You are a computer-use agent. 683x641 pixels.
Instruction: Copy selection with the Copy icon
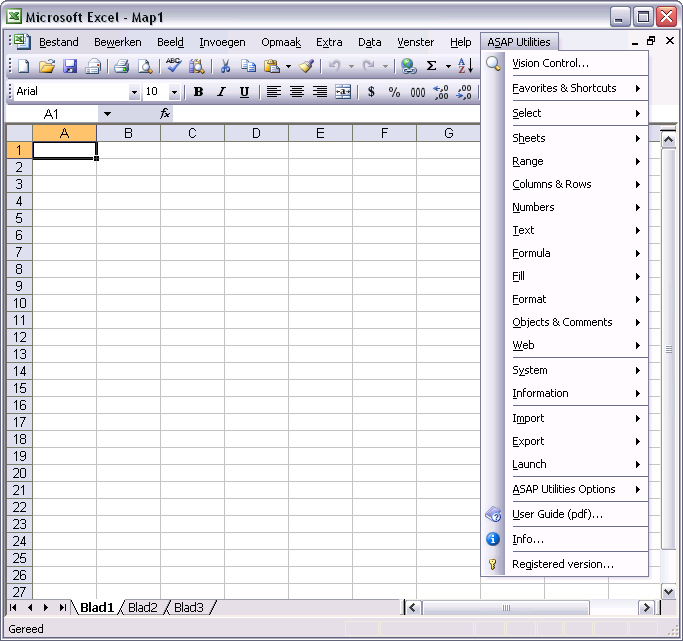pos(248,66)
